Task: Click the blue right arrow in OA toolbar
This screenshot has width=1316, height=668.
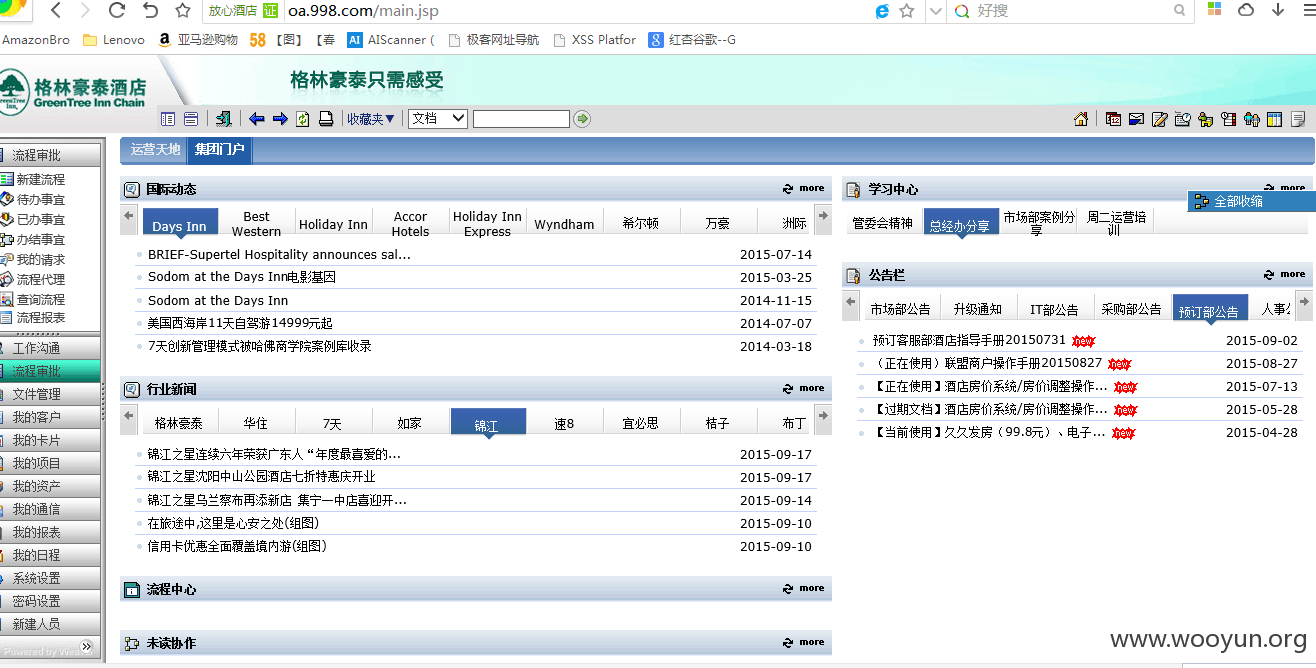Action: point(280,119)
